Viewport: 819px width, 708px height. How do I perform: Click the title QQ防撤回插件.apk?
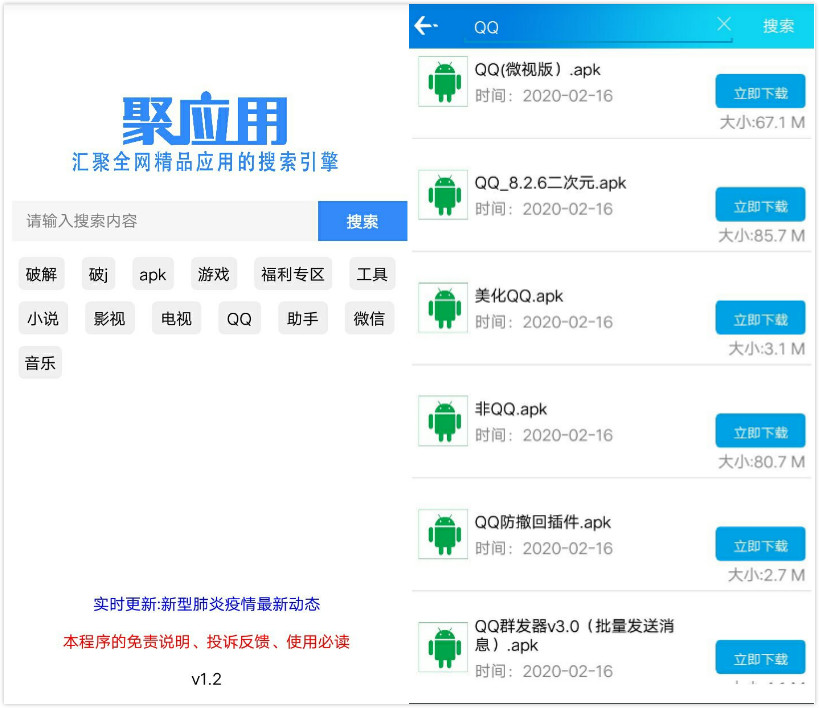[x=543, y=522]
